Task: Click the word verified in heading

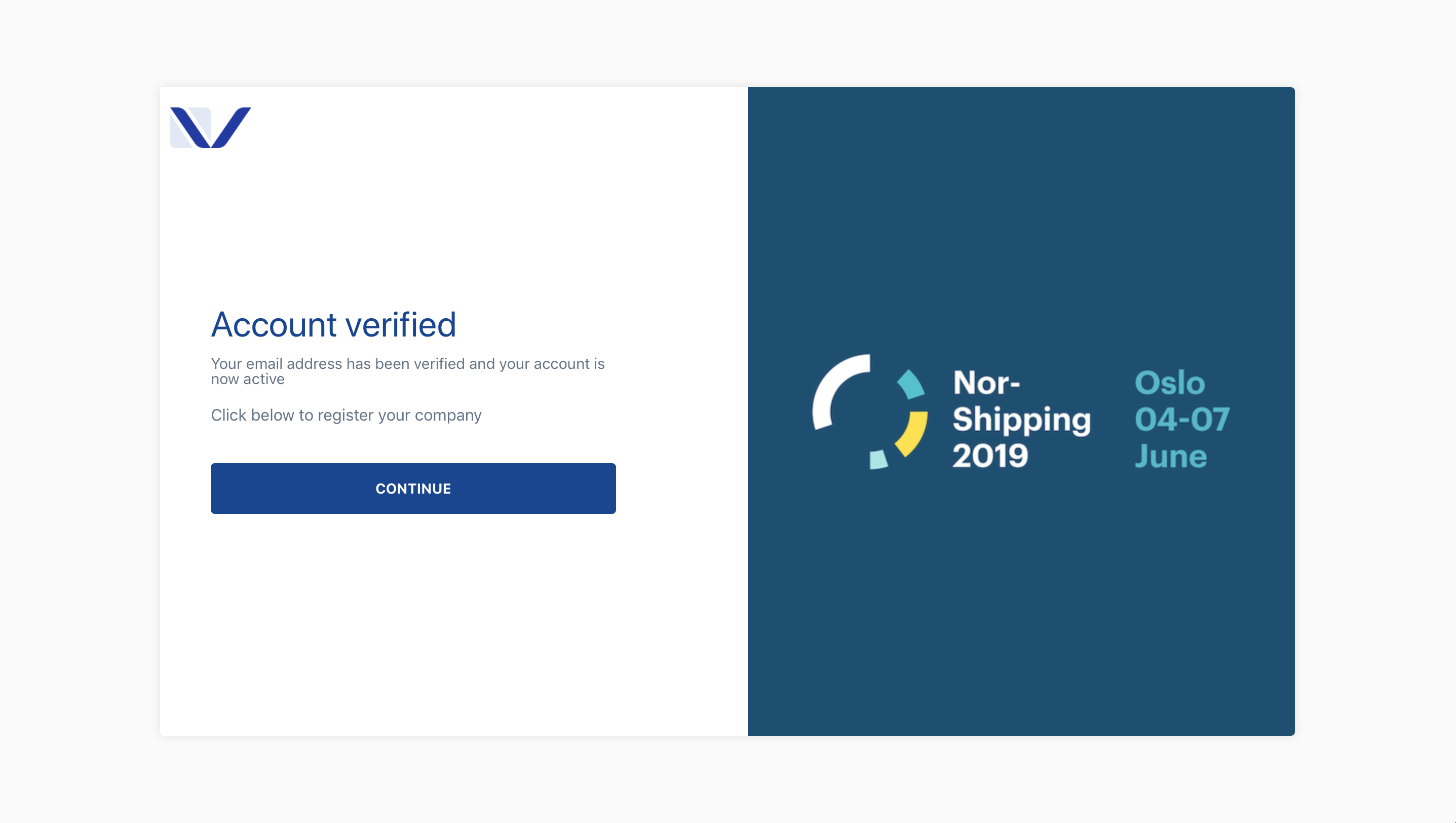Action: pos(401,324)
